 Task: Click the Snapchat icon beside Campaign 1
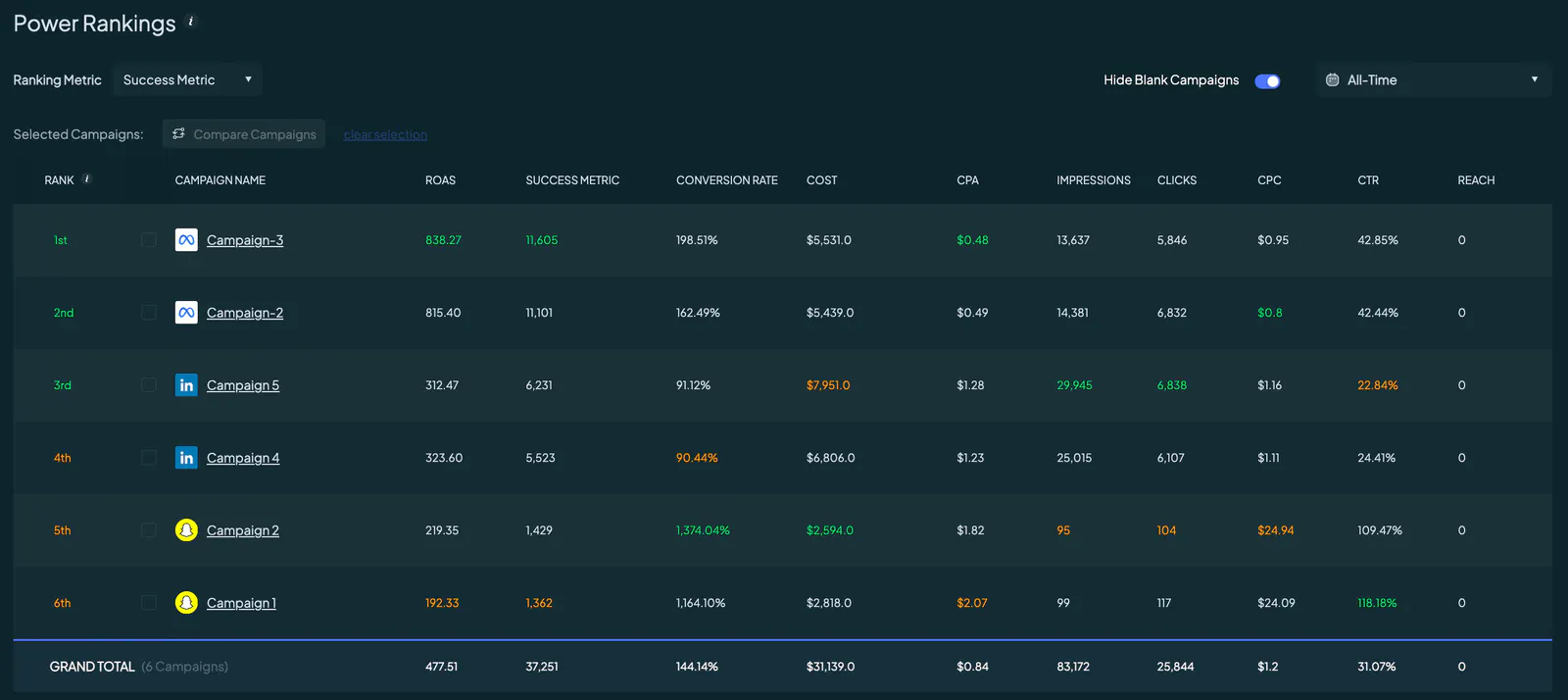tap(186, 603)
